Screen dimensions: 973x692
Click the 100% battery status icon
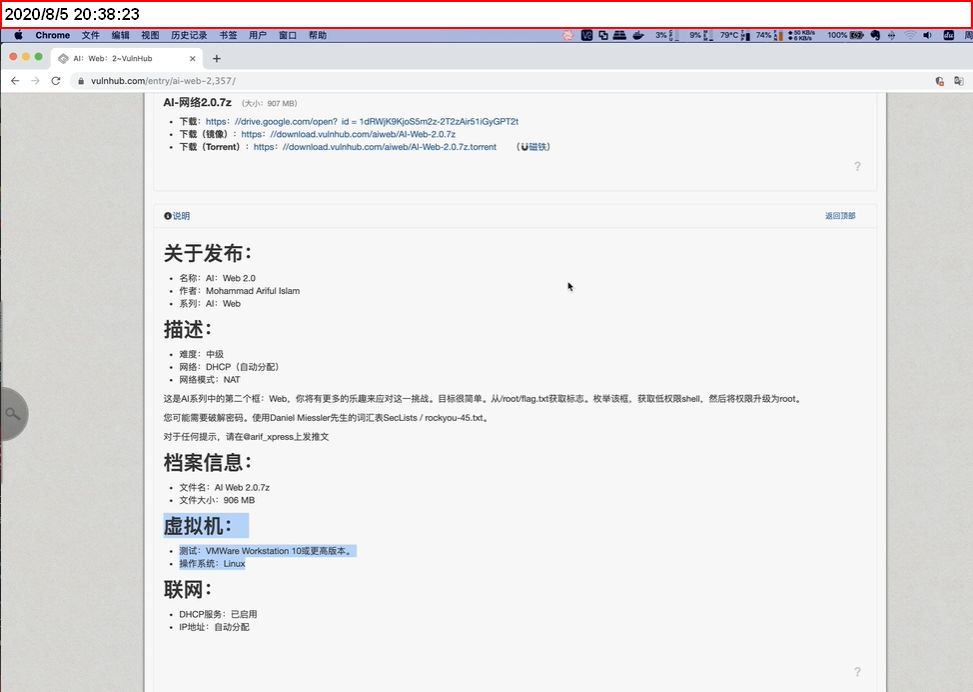pyautogui.click(x=845, y=35)
